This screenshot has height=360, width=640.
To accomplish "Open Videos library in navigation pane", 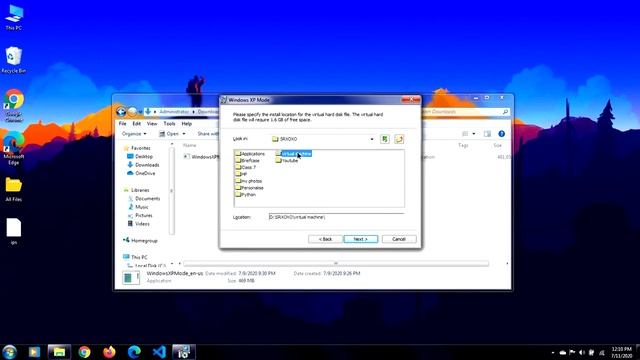I will click(x=139, y=224).
